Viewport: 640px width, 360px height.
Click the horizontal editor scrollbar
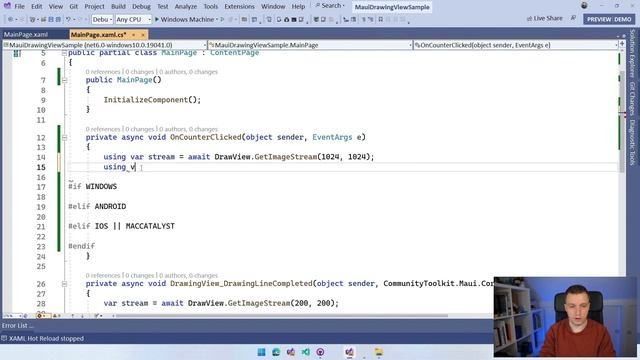click(282, 316)
